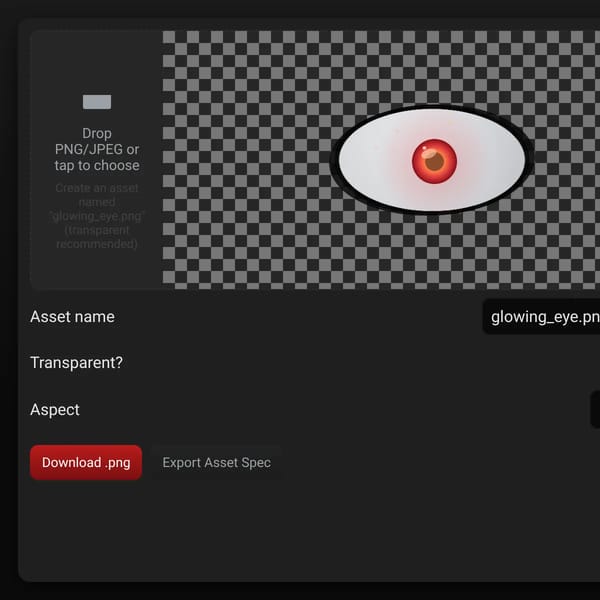Click the empty panel area below Download button
This screenshot has height=600, width=600.
[268, 532]
